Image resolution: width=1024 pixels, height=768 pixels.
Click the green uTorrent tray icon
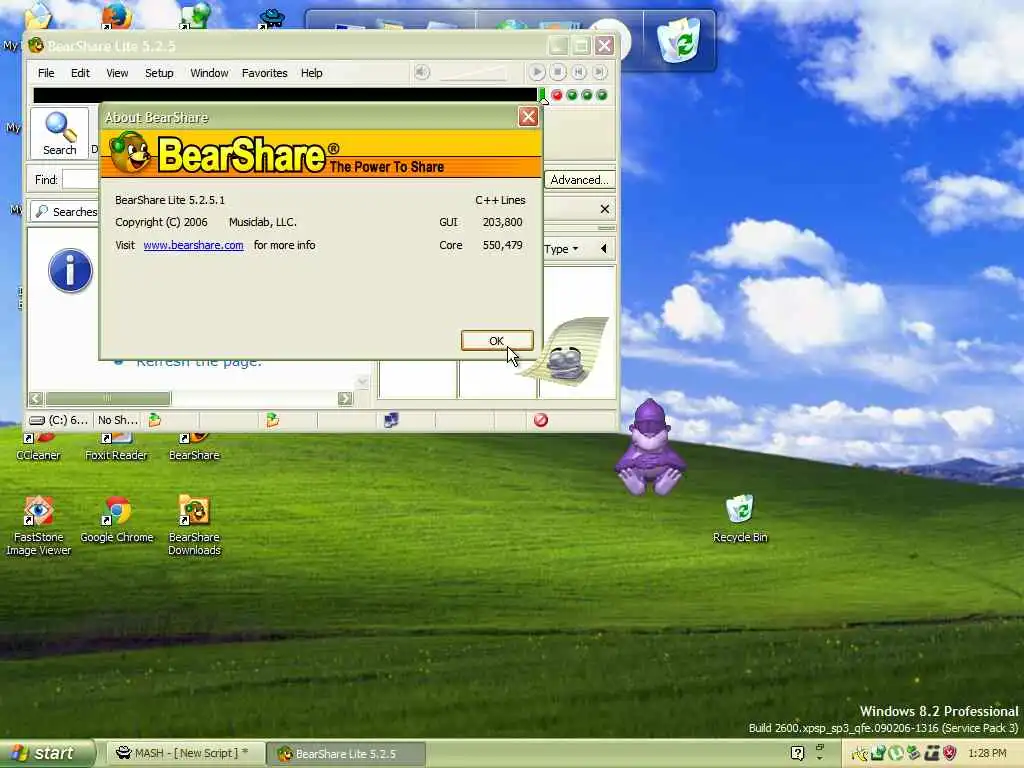896,753
